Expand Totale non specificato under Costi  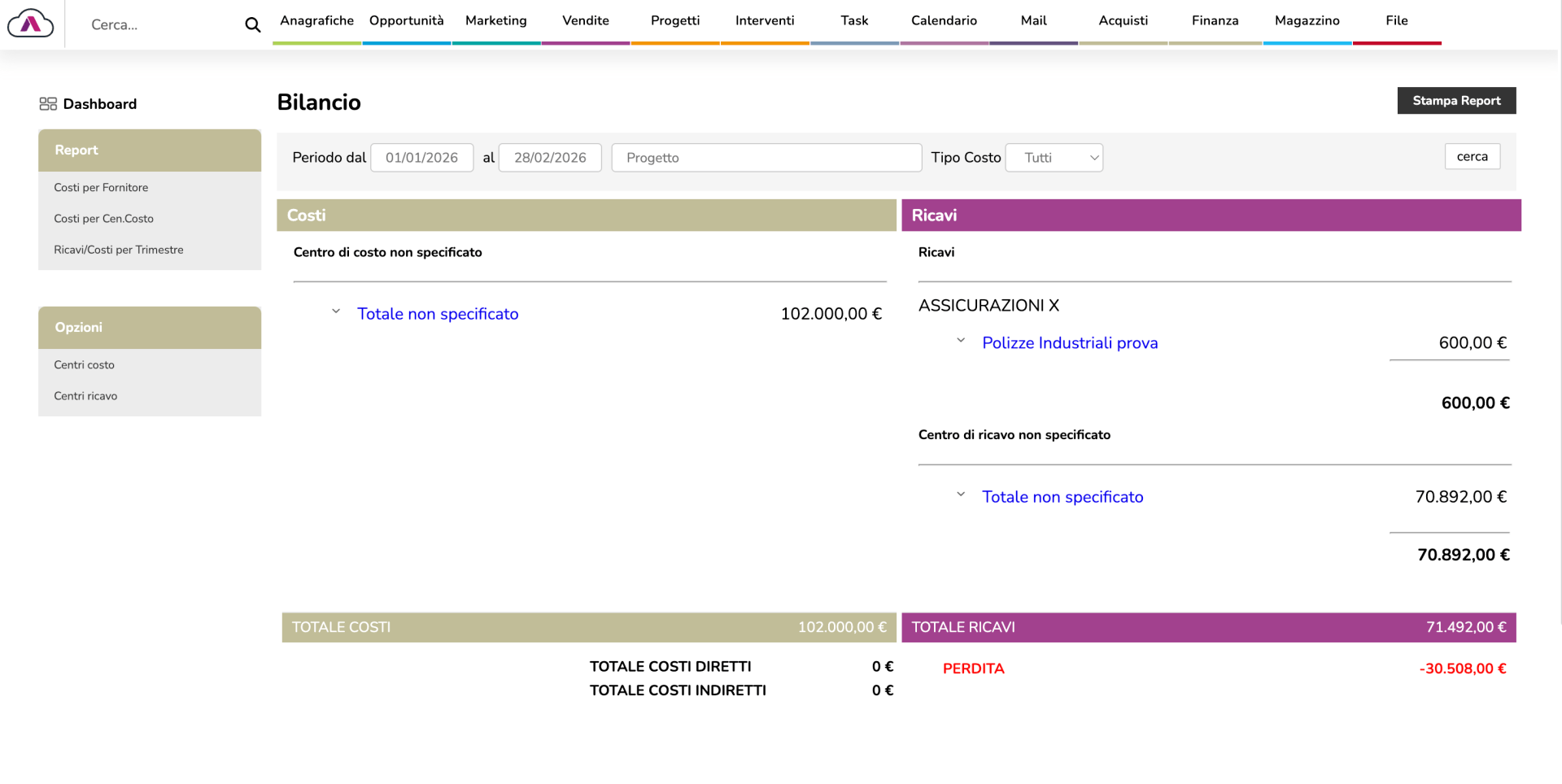click(336, 312)
